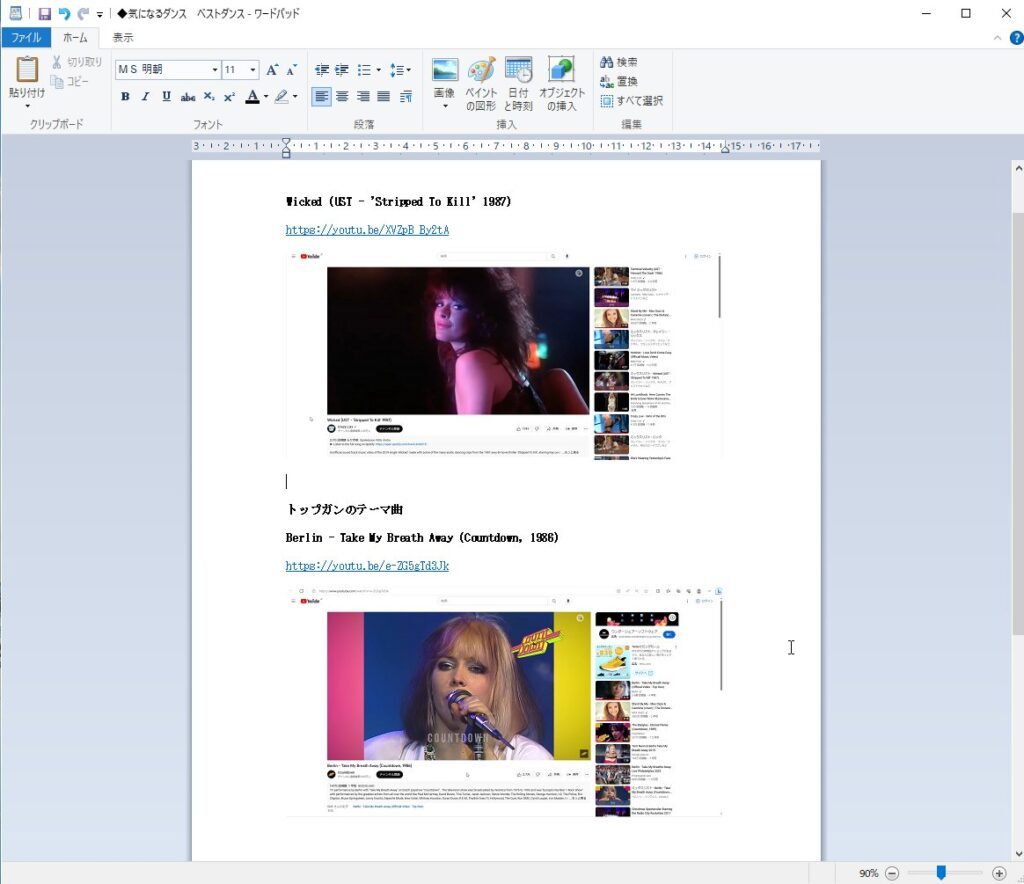Click 検索 find button
This screenshot has width=1024, height=884.
[x=618, y=62]
